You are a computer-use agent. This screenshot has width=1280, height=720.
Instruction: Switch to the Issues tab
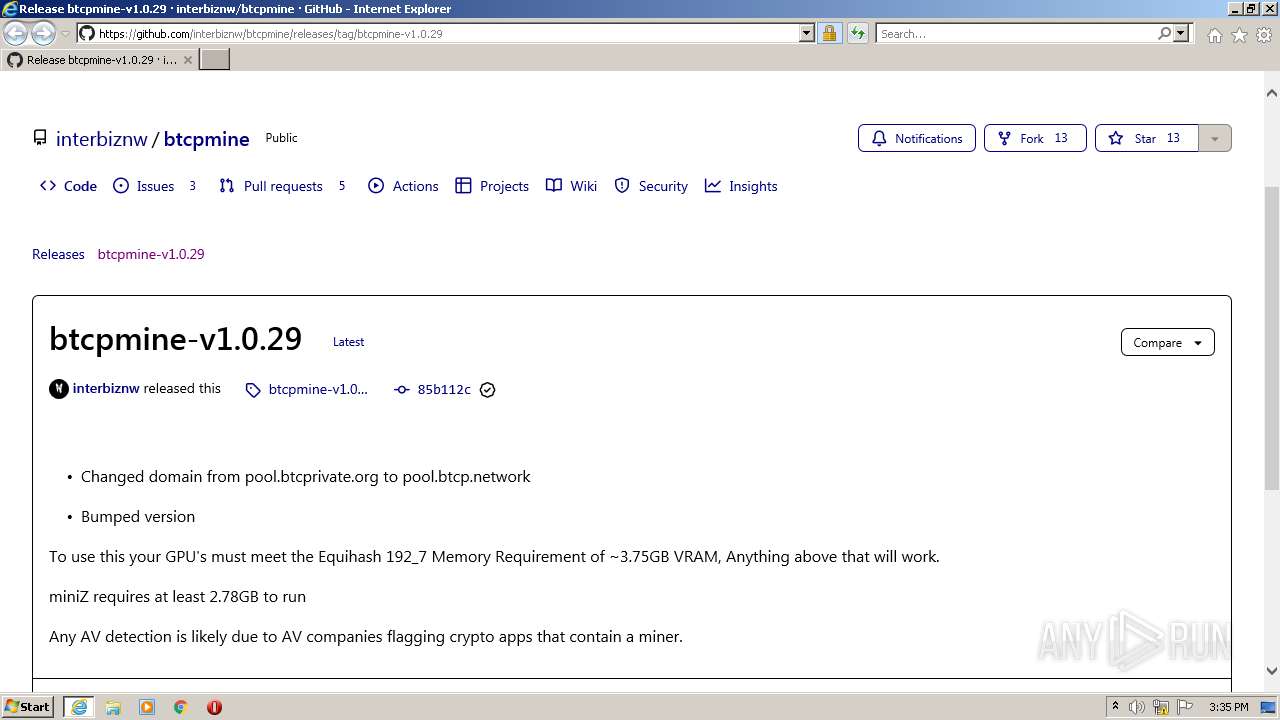[155, 186]
